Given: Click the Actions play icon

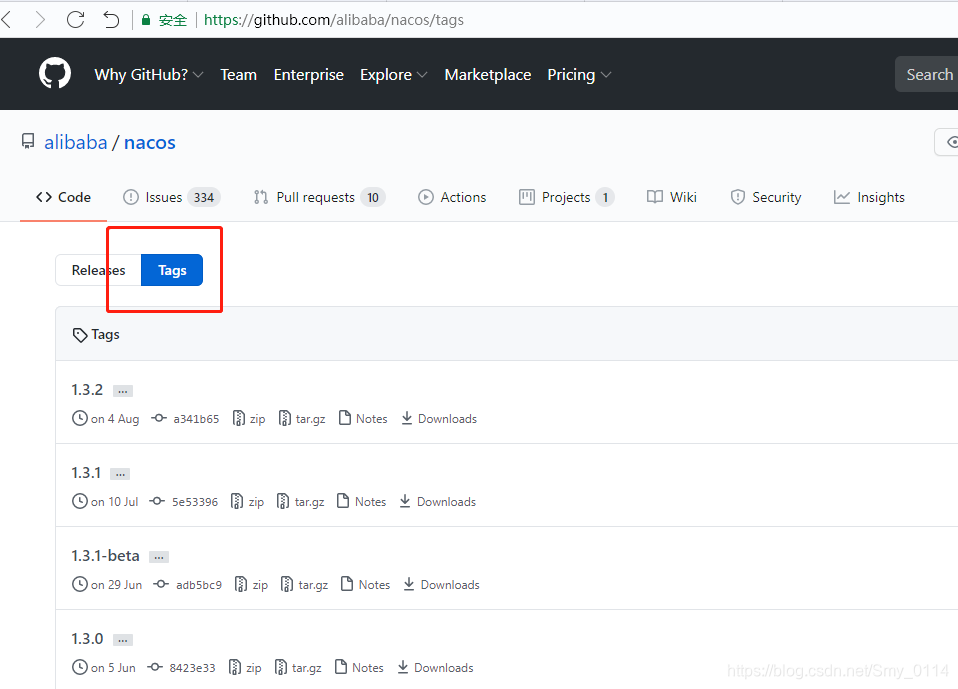Looking at the screenshot, I should click(x=426, y=197).
